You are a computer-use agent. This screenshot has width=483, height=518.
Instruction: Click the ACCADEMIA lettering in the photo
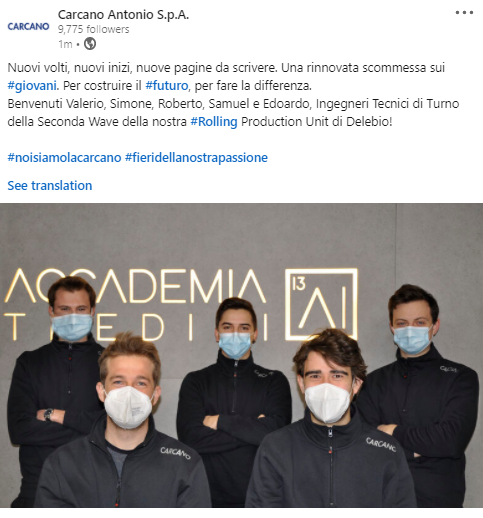pos(135,286)
